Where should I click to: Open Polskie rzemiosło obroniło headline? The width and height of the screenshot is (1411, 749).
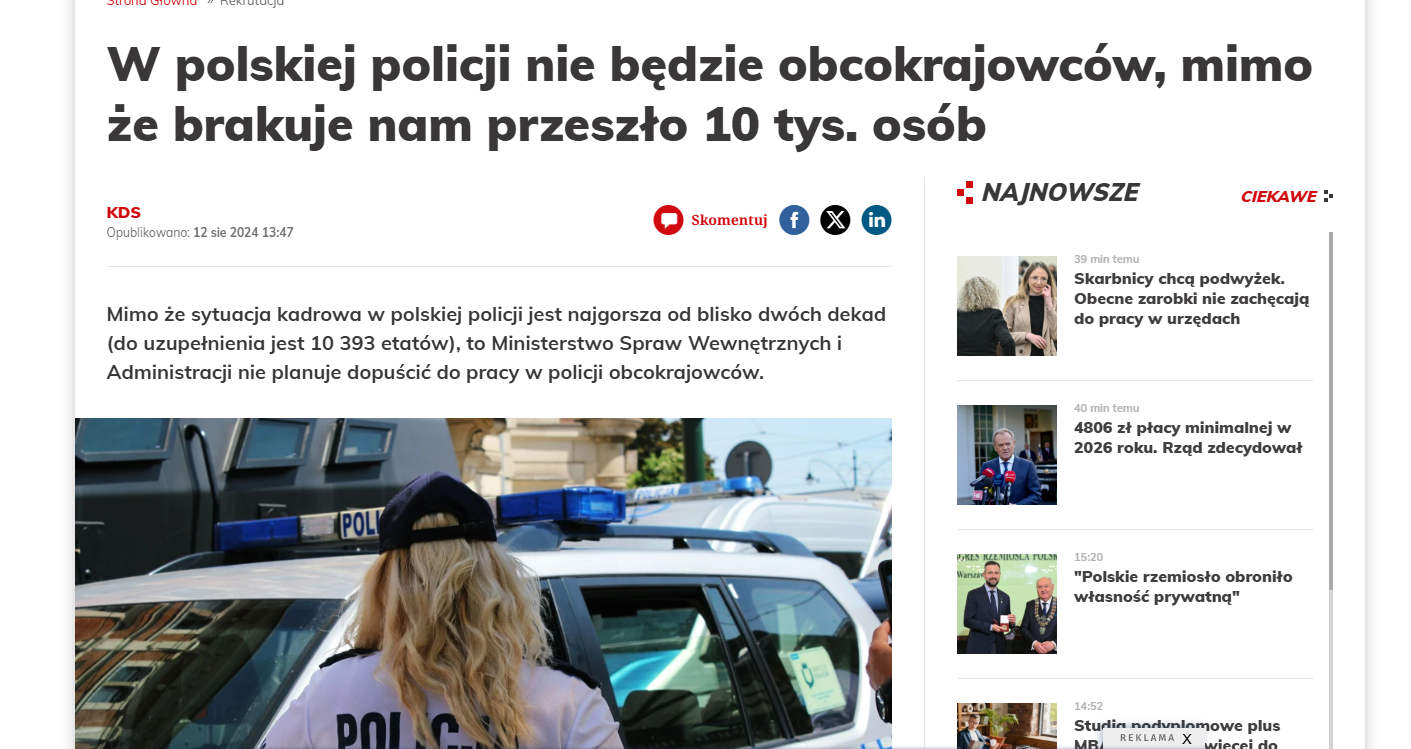click(x=1183, y=587)
